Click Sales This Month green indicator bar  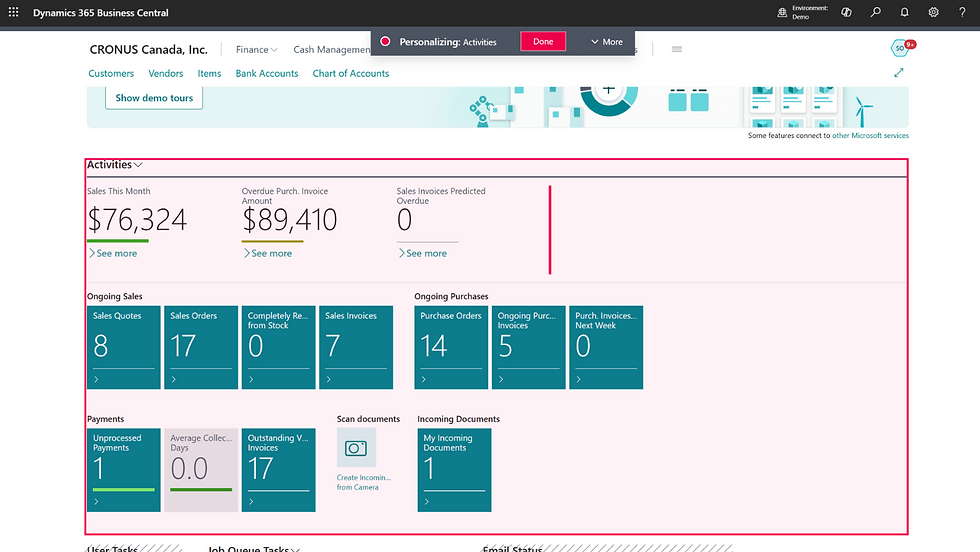pyautogui.click(x=118, y=241)
